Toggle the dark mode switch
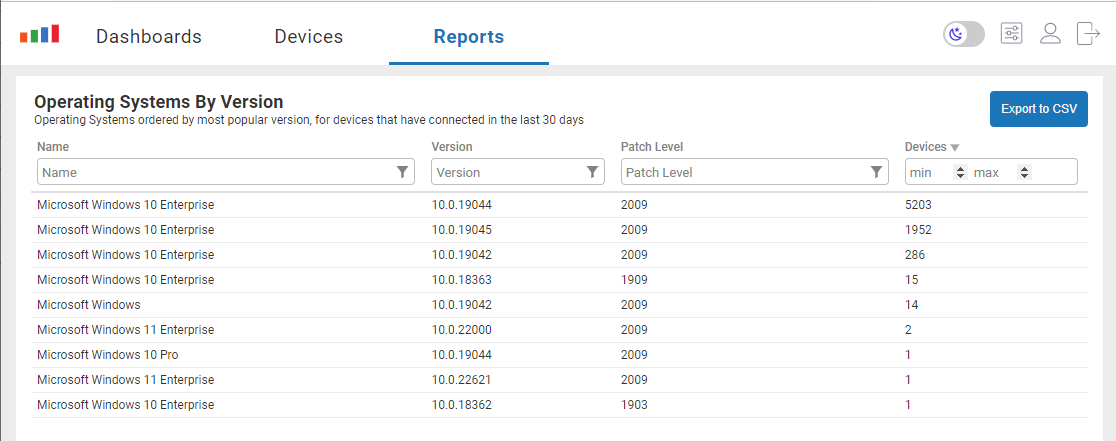1116x441 pixels. (964, 34)
